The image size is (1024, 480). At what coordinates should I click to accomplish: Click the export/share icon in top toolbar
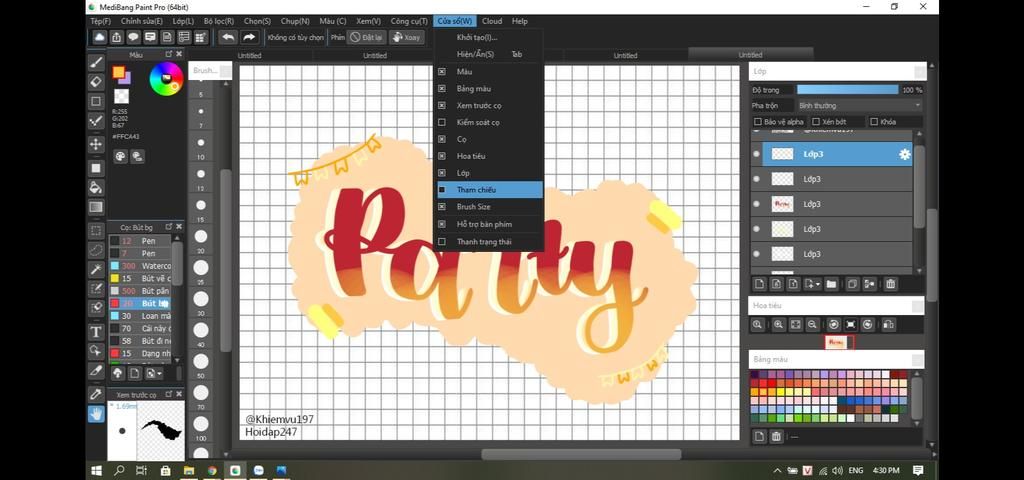(116, 37)
